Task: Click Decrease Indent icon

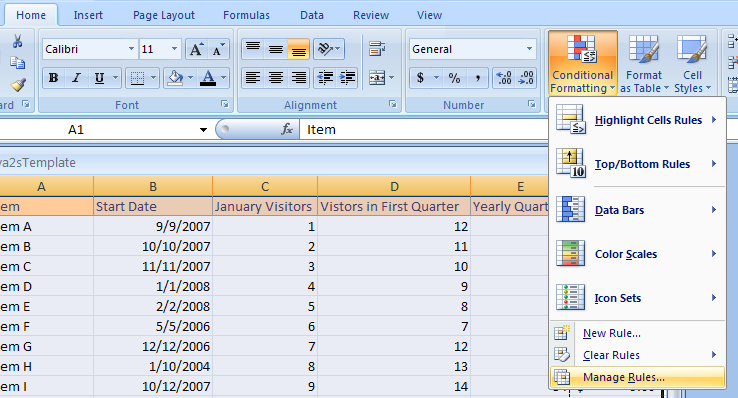Action: (x=325, y=78)
